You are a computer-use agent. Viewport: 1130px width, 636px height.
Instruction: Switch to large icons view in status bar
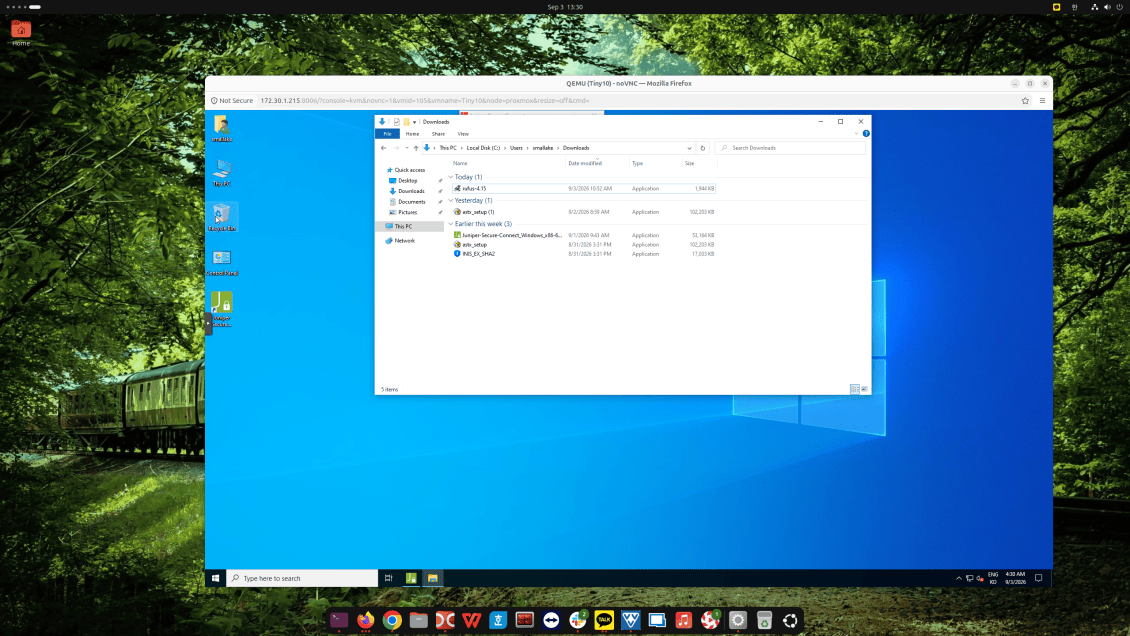[x=864, y=389]
